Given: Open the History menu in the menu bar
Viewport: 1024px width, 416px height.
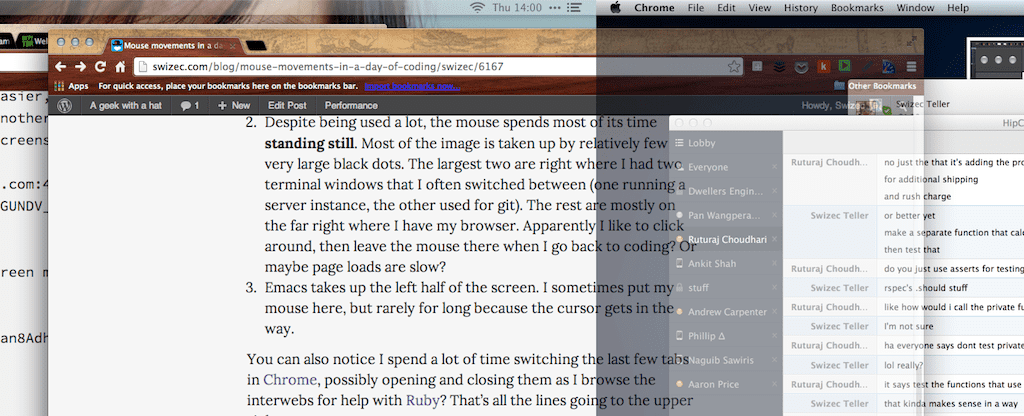Looking at the screenshot, I should click(800, 8).
